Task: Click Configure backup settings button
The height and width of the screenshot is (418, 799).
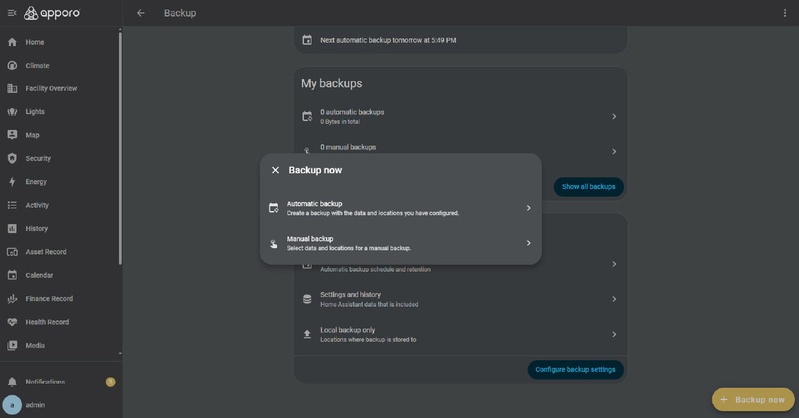Action: tap(575, 370)
